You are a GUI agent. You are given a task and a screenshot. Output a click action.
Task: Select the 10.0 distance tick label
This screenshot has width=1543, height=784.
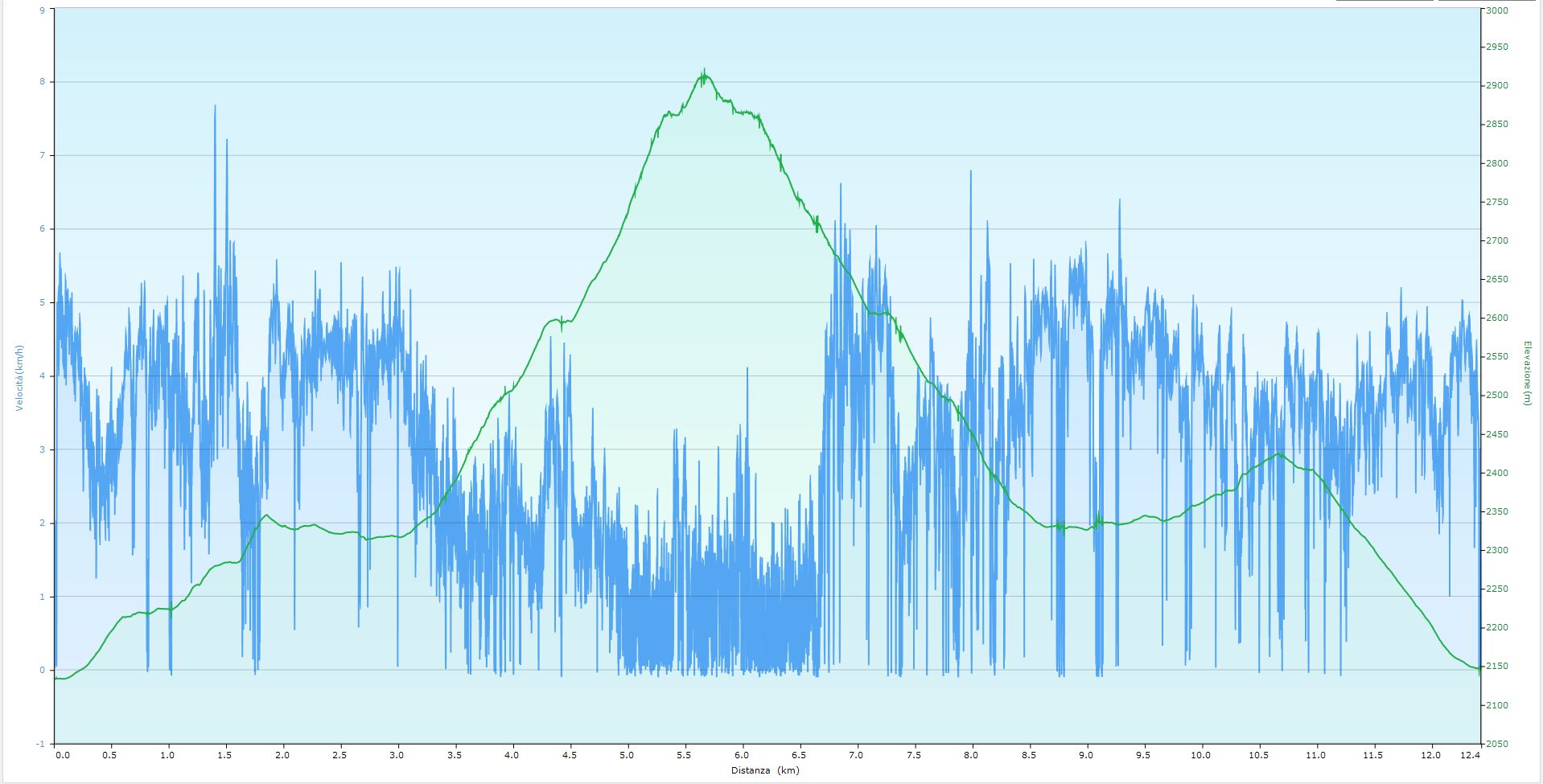[1201, 756]
